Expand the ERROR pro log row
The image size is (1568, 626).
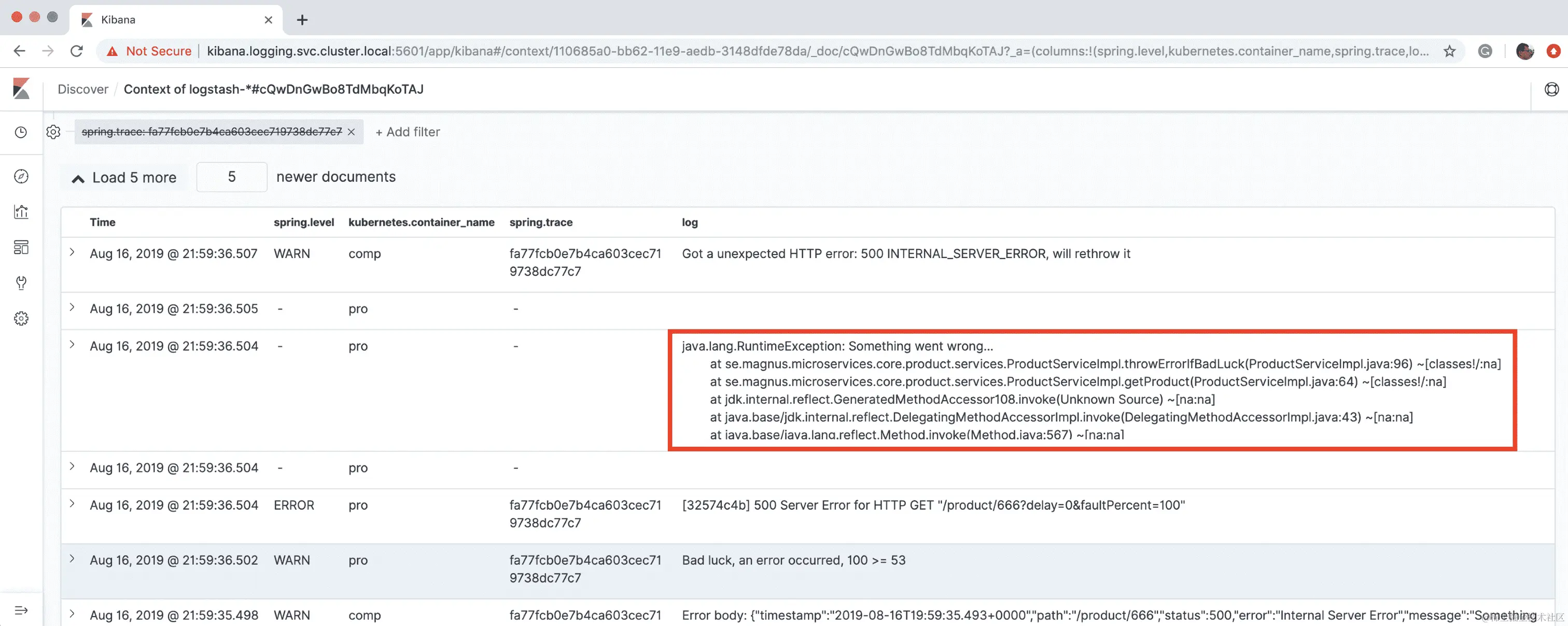coord(73,504)
